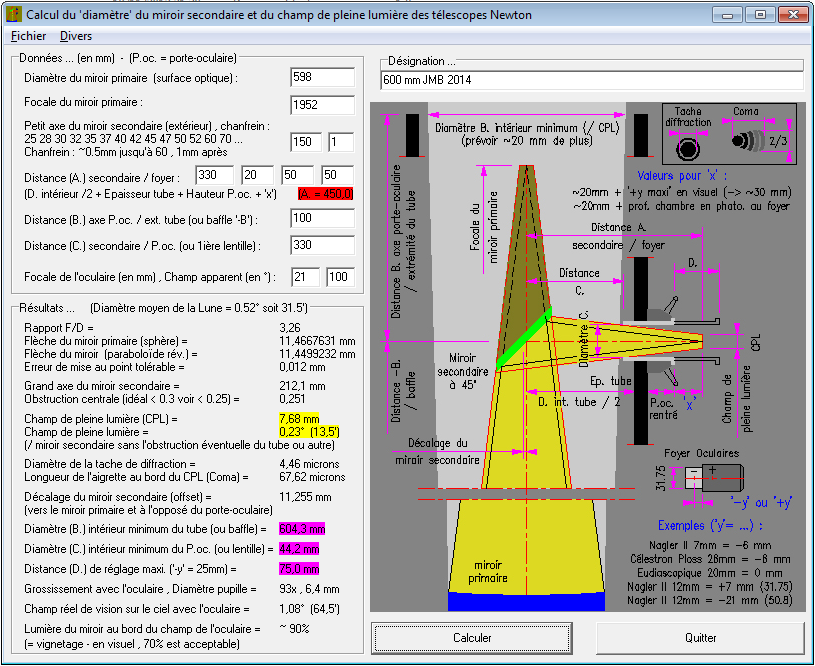Click the eyepiece drawing near 31.75
Viewport: 815px width, 666px height.
point(714,477)
